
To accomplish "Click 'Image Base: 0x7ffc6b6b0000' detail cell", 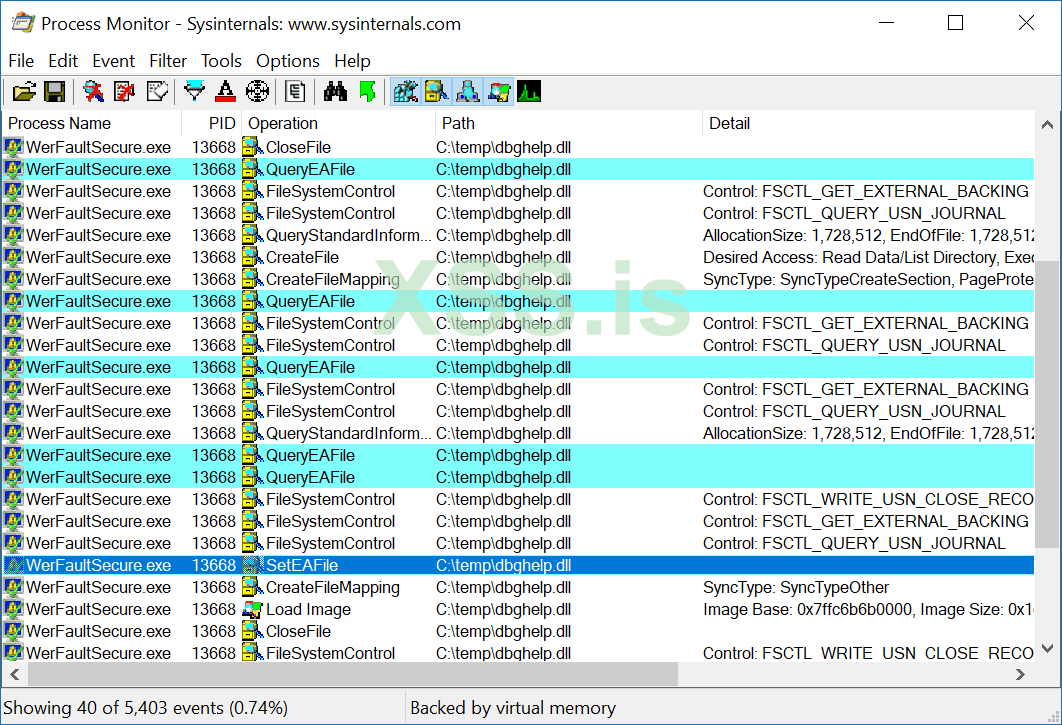I will [868, 609].
